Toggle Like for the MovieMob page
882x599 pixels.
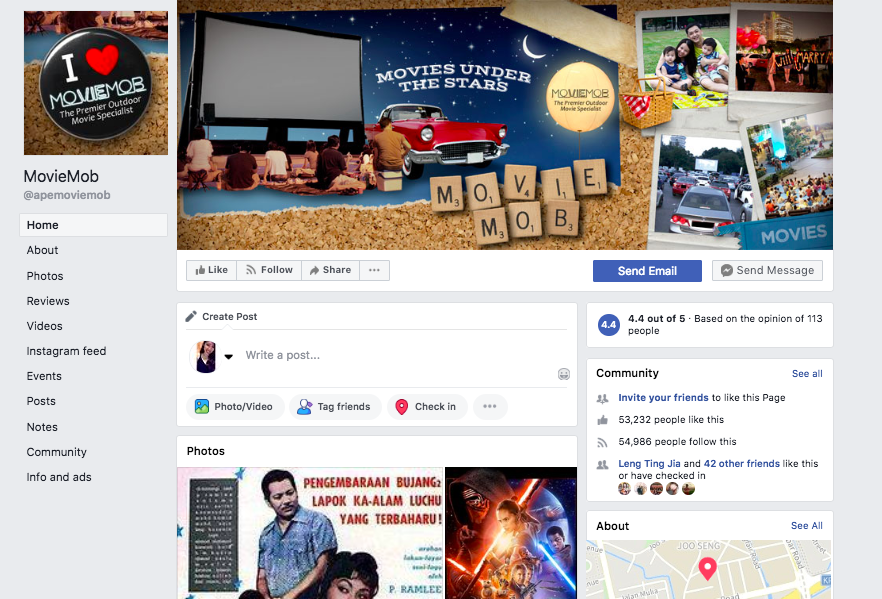tap(210, 270)
